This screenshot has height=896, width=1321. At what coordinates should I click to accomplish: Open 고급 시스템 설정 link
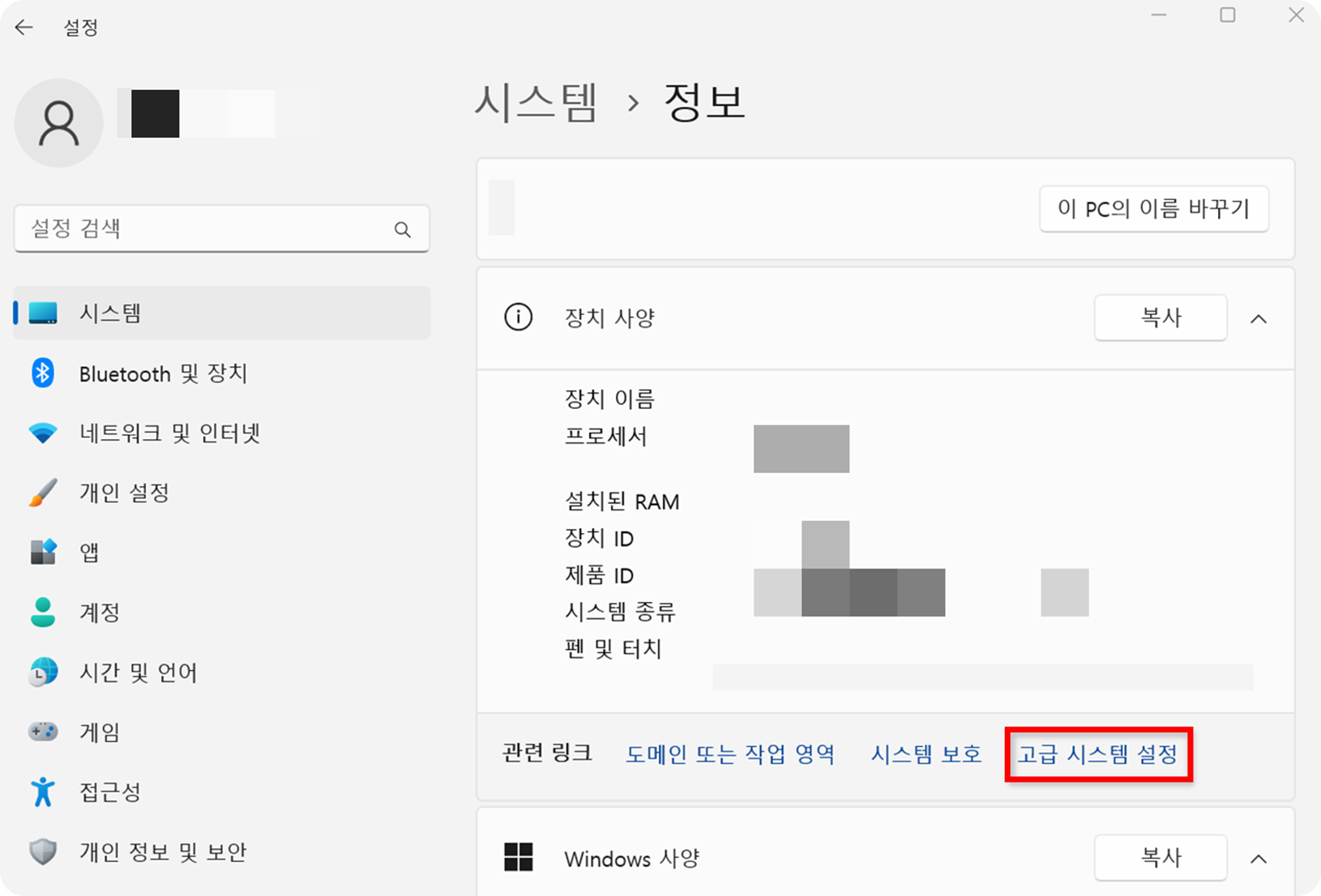coord(1098,754)
